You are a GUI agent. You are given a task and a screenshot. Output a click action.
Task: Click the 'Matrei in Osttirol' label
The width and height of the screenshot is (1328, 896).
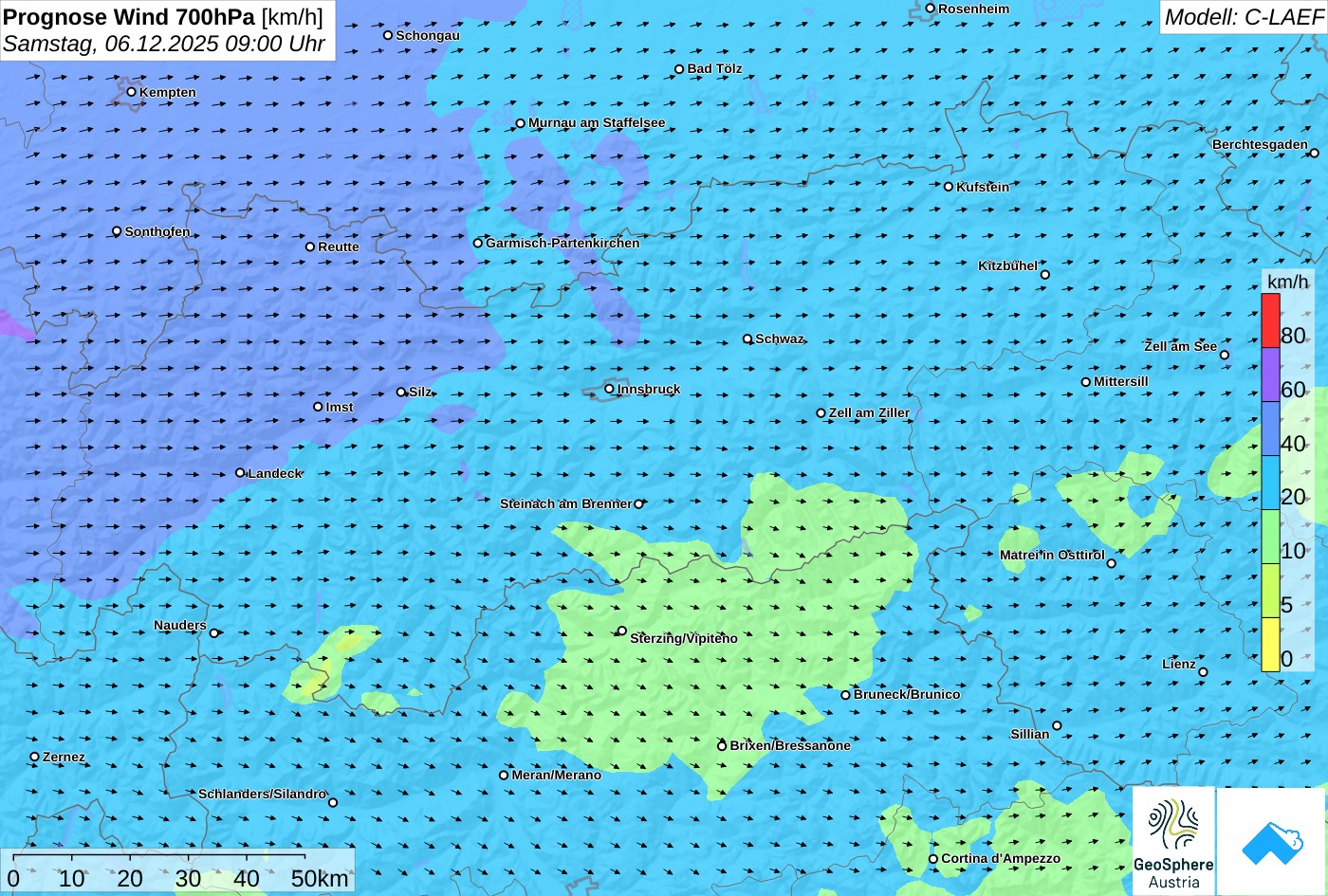point(1052,555)
